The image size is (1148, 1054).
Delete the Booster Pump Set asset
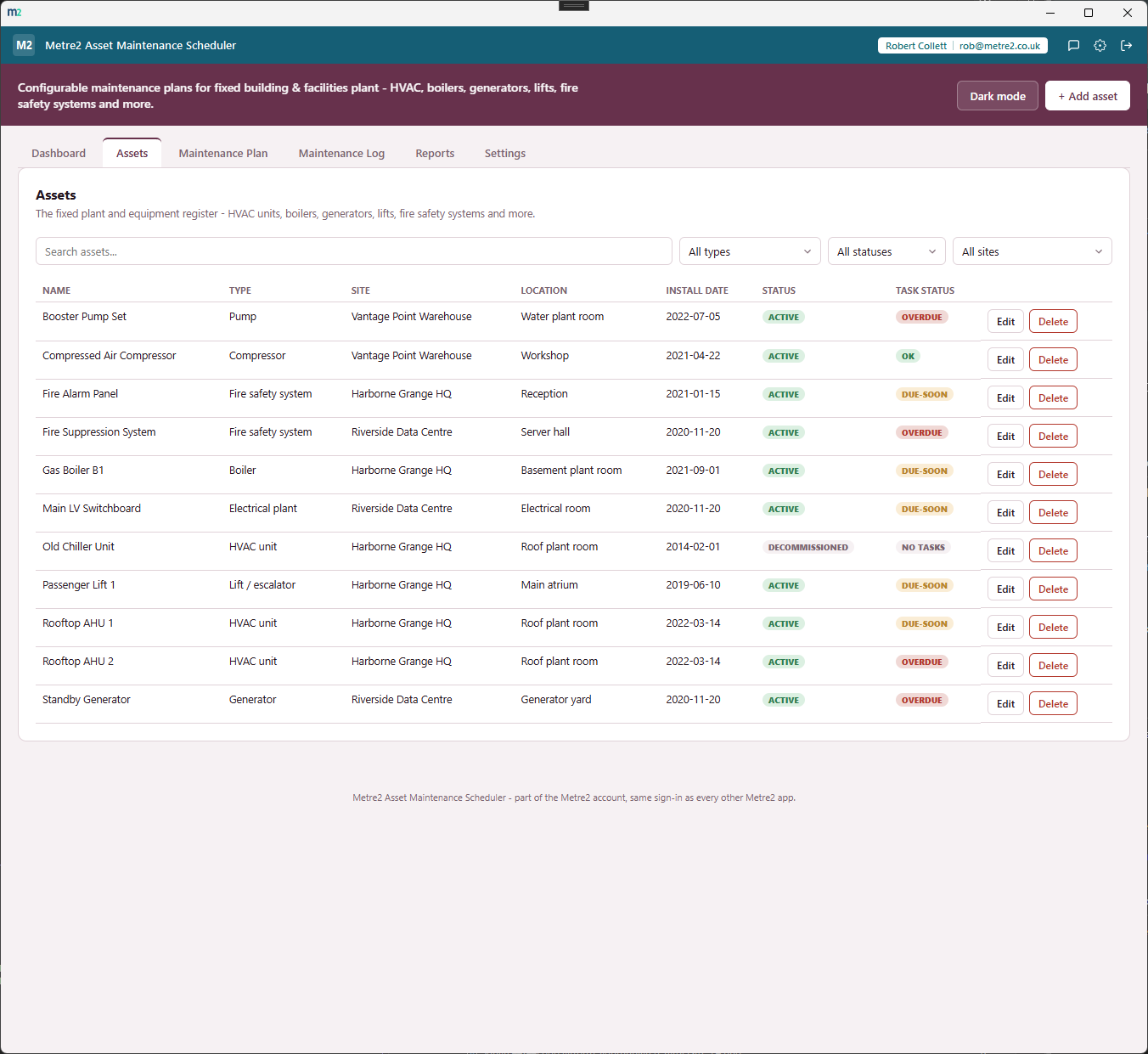point(1053,322)
